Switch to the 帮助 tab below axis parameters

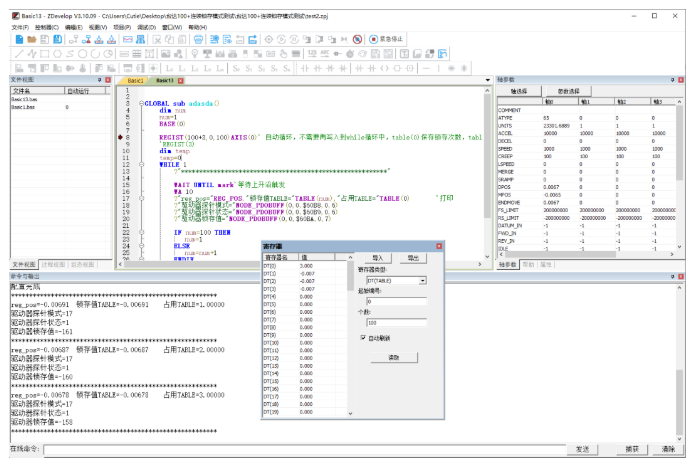pyautogui.click(x=528, y=265)
